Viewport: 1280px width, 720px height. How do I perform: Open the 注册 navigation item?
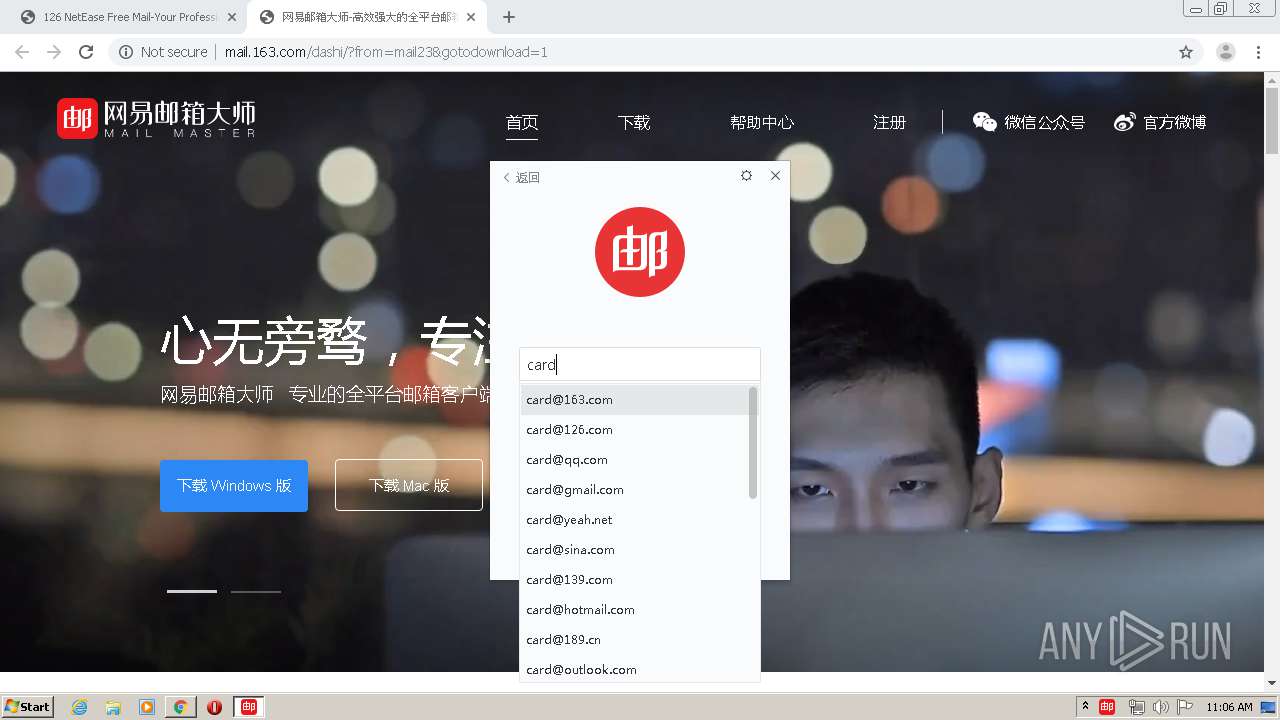(x=889, y=122)
